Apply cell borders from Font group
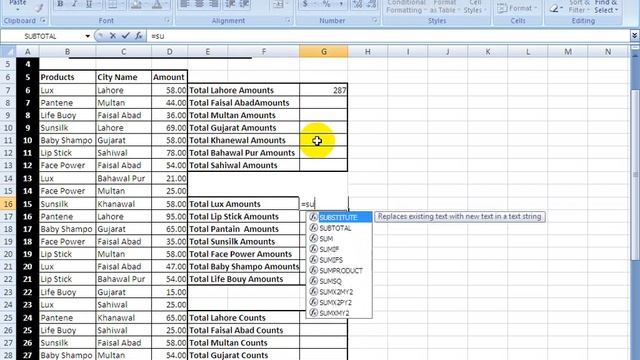The image size is (640, 360). point(113,4)
